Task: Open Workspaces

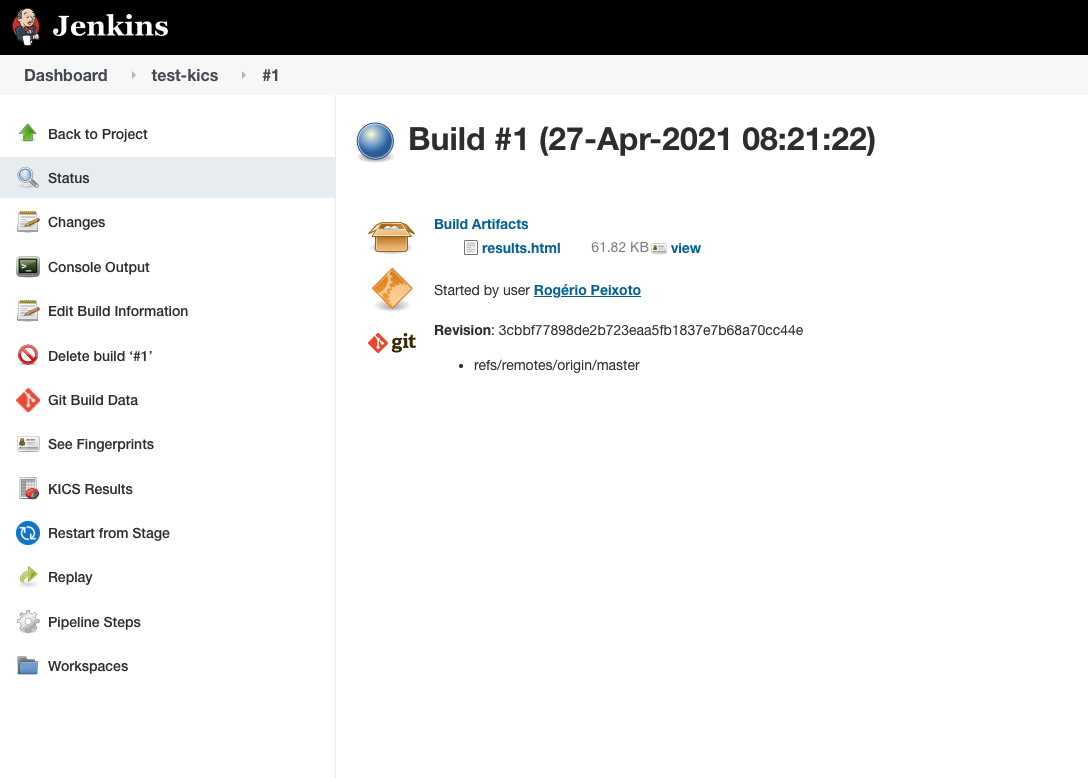Action: coord(88,666)
